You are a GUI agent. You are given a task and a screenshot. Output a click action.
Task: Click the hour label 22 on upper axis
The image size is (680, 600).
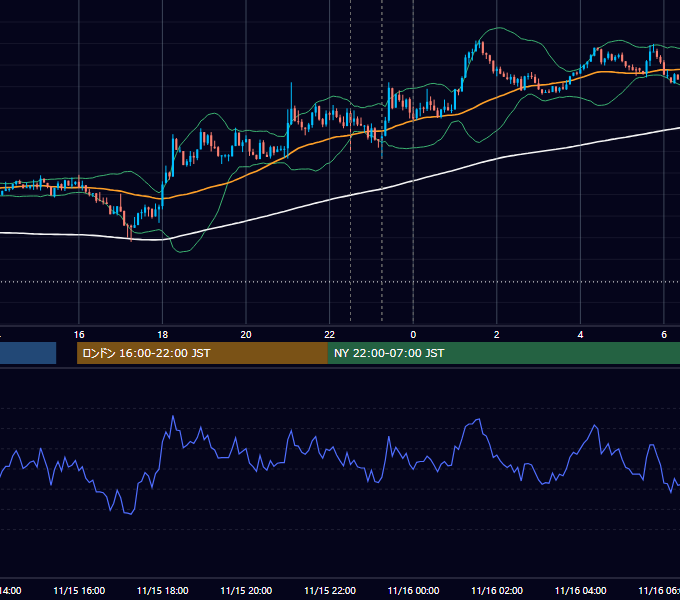330,335
